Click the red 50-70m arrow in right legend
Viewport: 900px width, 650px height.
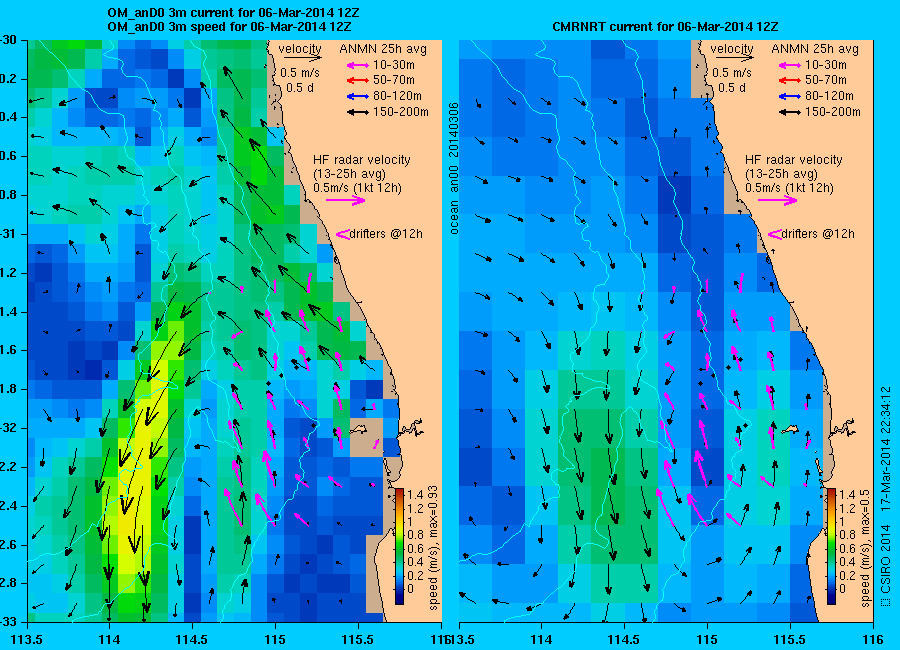[790, 80]
